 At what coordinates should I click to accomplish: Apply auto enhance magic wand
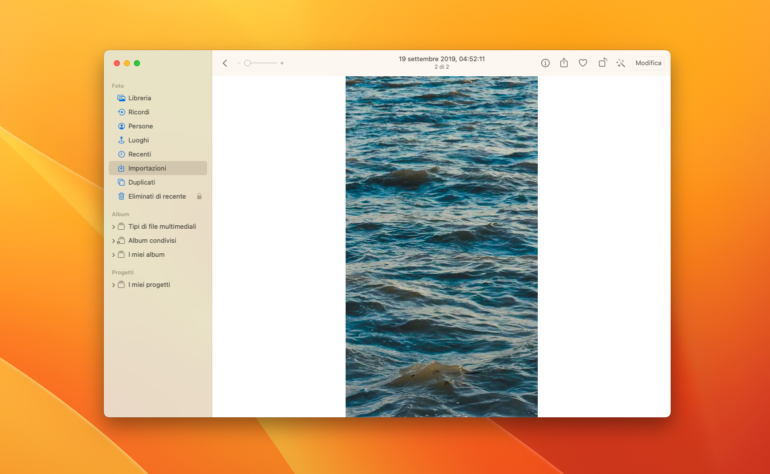tap(621, 63)
